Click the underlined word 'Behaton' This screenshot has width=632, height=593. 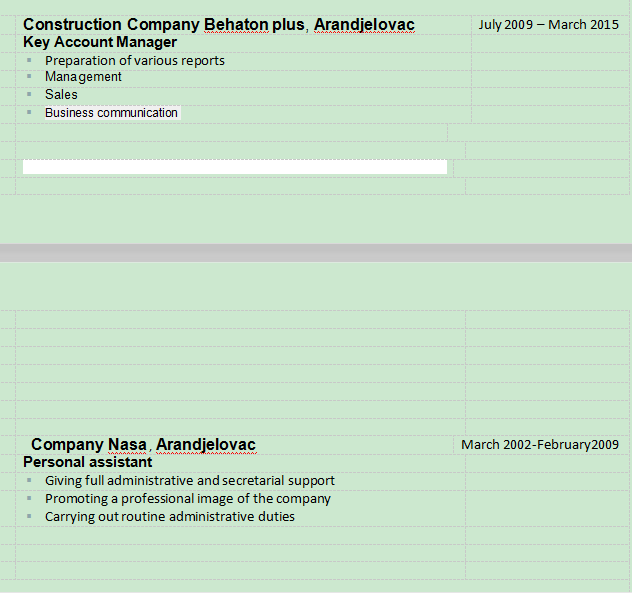pos(236,25)
